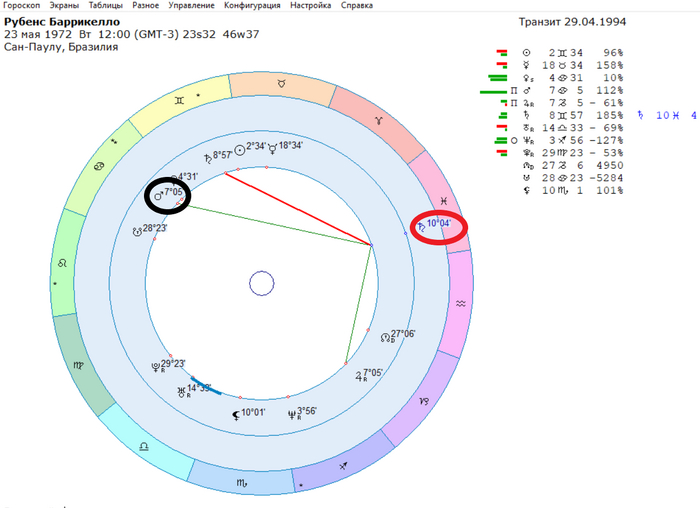Select the Uranus glyph near Libra
Viewport: 700px width, 508px height.
coord(182,392)
